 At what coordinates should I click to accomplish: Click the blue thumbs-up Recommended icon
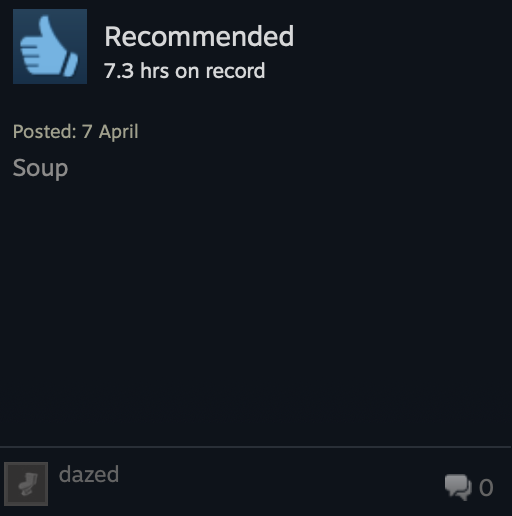[x=50, y=46]
